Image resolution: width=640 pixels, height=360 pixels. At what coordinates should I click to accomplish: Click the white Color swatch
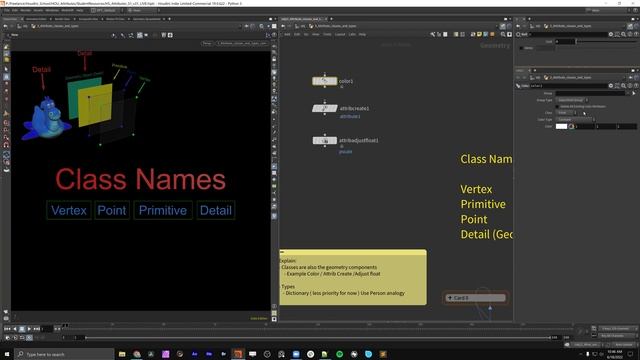click(x=561, y=127)
